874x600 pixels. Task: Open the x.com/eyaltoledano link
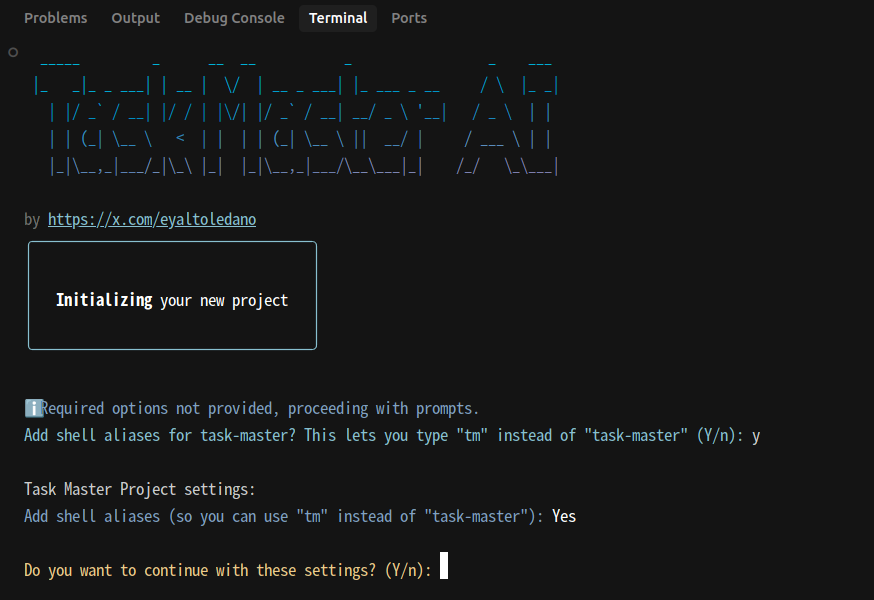(152, 220)
